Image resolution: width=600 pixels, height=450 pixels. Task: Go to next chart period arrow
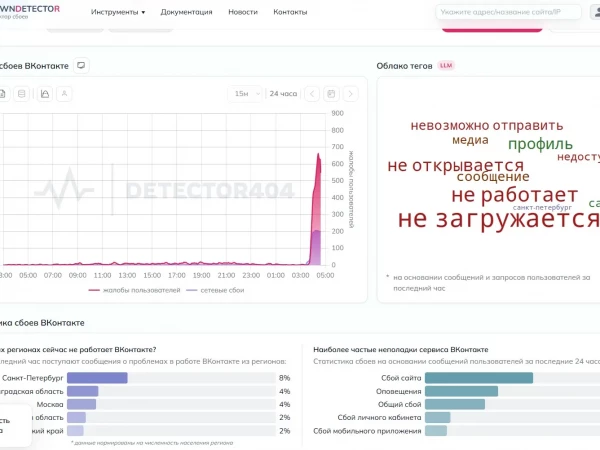(351, 94)
